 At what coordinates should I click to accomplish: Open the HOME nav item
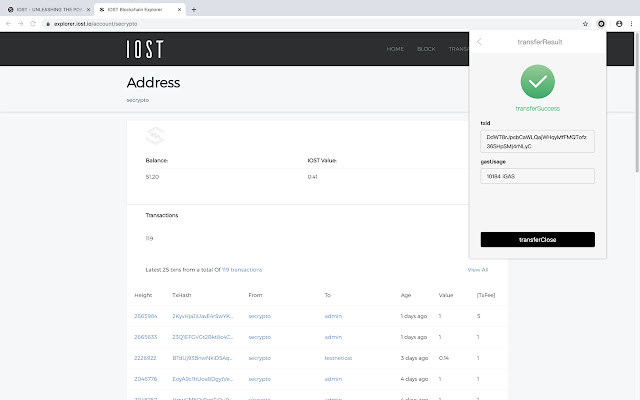click(x=395, y=49)
